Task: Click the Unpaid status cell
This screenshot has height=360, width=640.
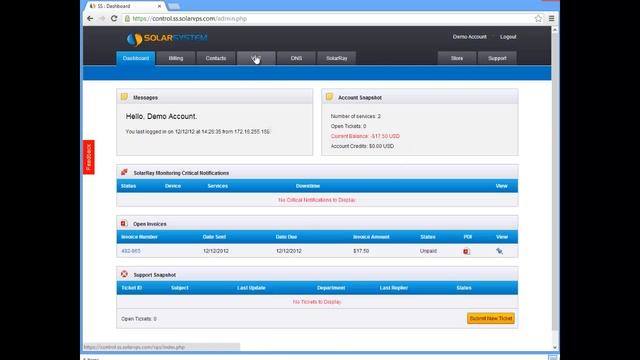Action: point(428,251)
